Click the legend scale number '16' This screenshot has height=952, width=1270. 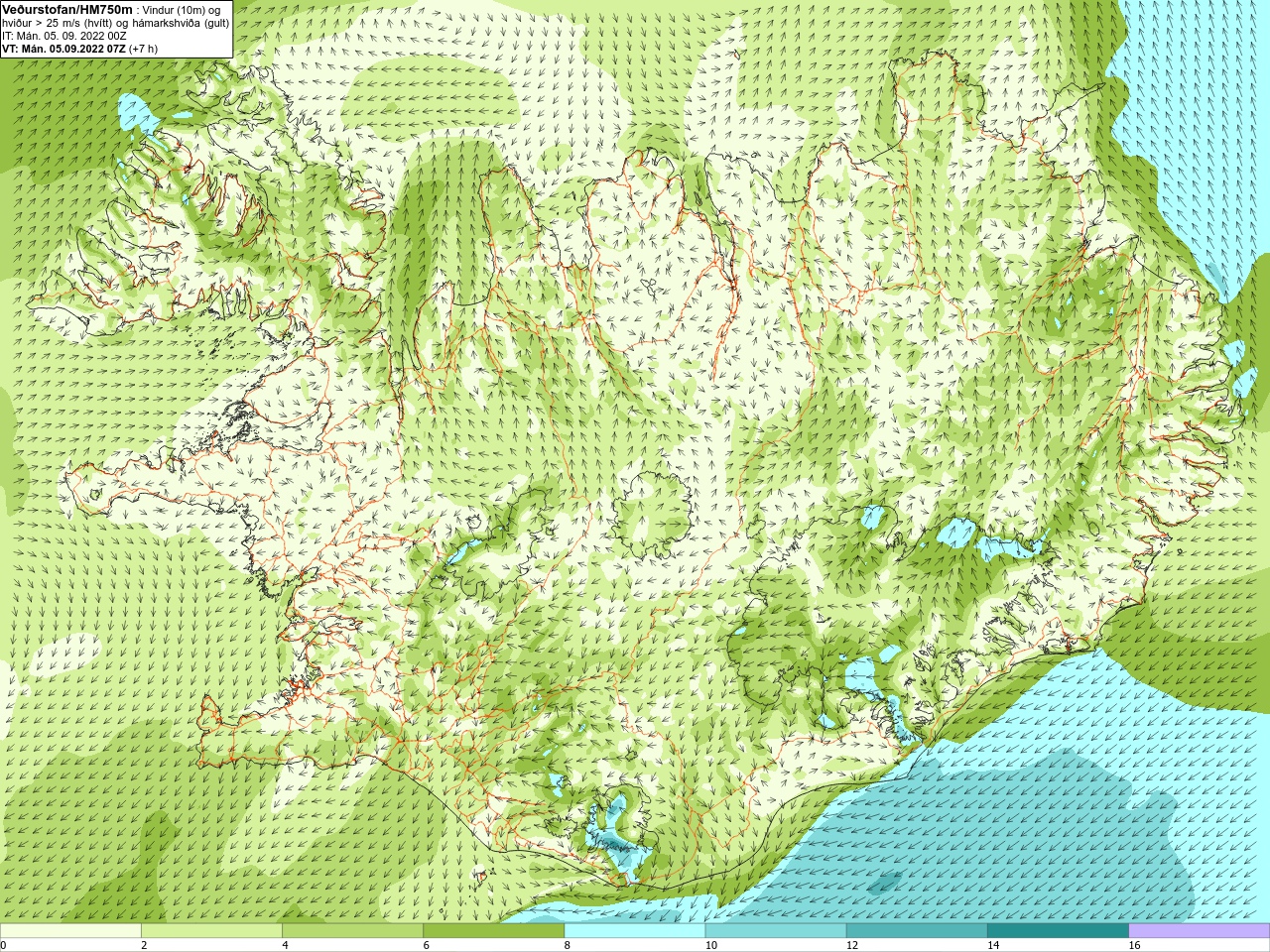[x=1135, y=945]
